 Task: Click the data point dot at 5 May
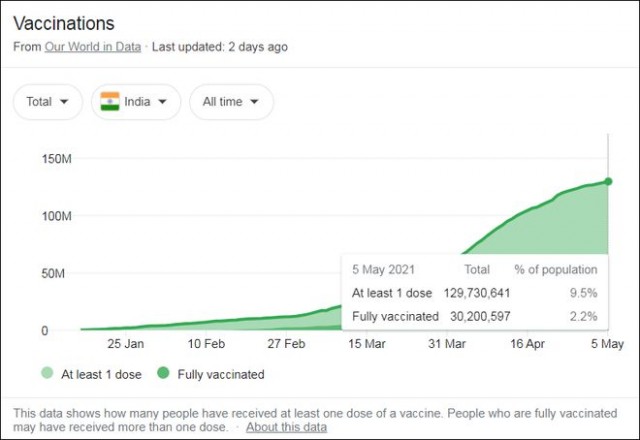(x=608, y=181)
